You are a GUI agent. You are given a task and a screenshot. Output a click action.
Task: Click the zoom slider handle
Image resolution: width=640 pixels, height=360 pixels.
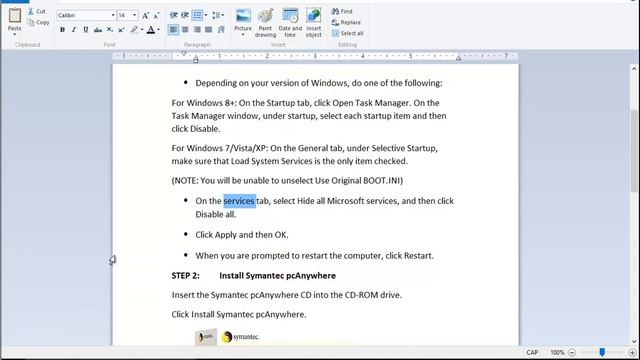[602, 352]
